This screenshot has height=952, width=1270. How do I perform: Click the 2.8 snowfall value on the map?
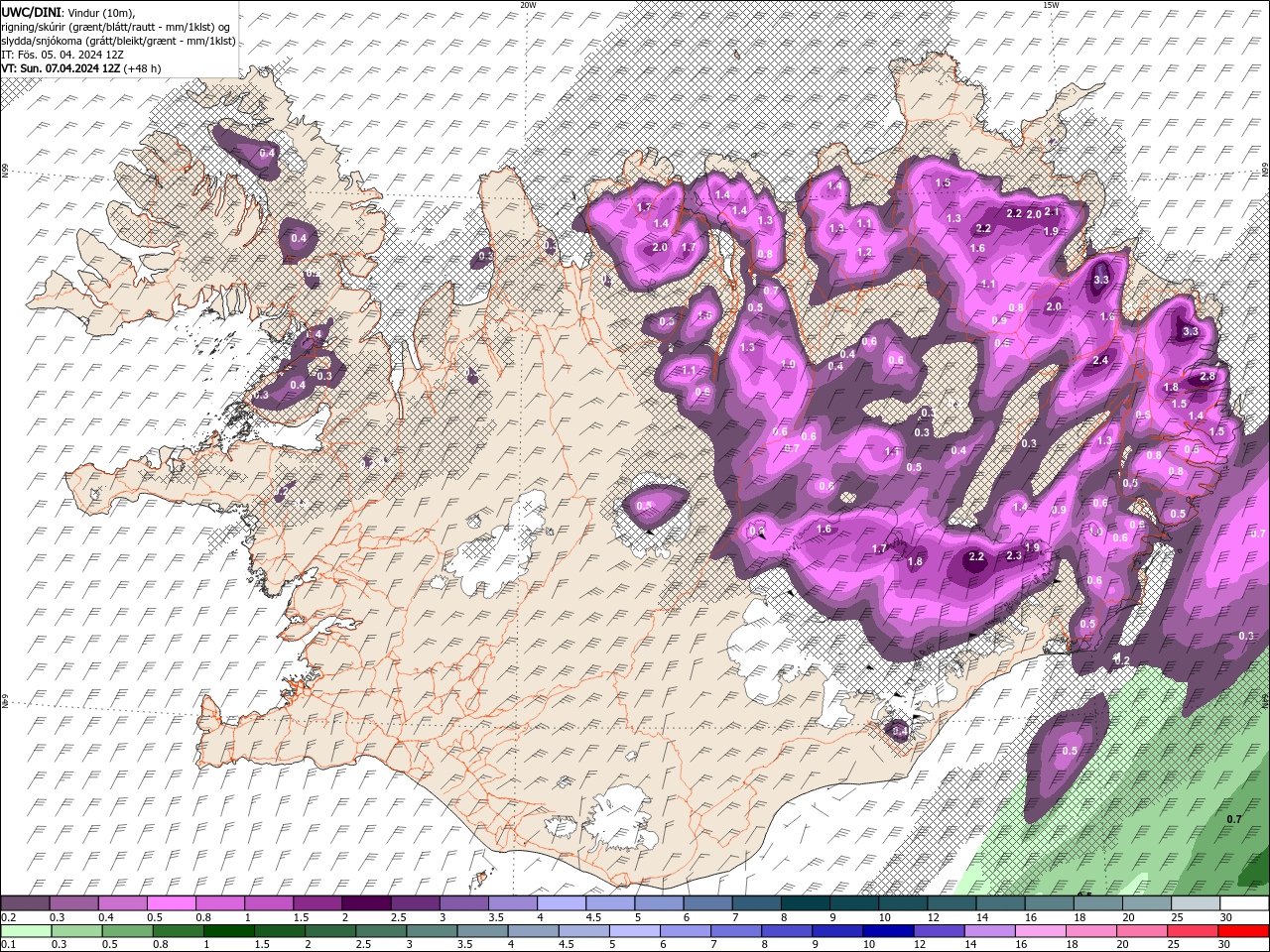tap(1207, 377)
